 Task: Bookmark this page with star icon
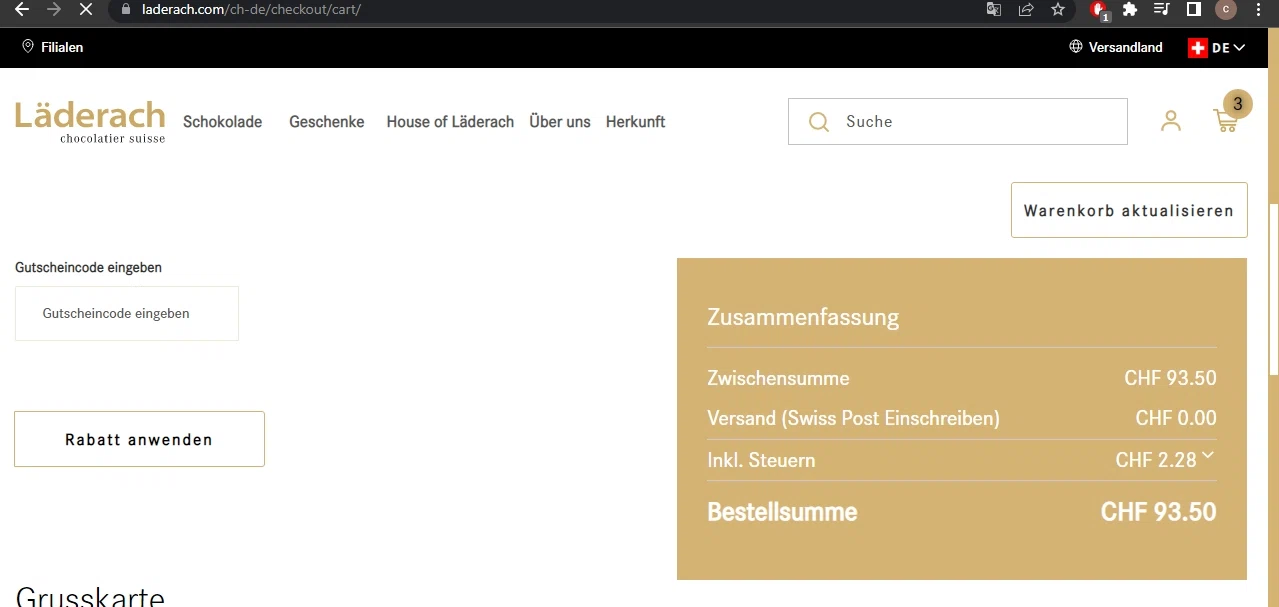pyautogui.click(x=1058, y=10)
